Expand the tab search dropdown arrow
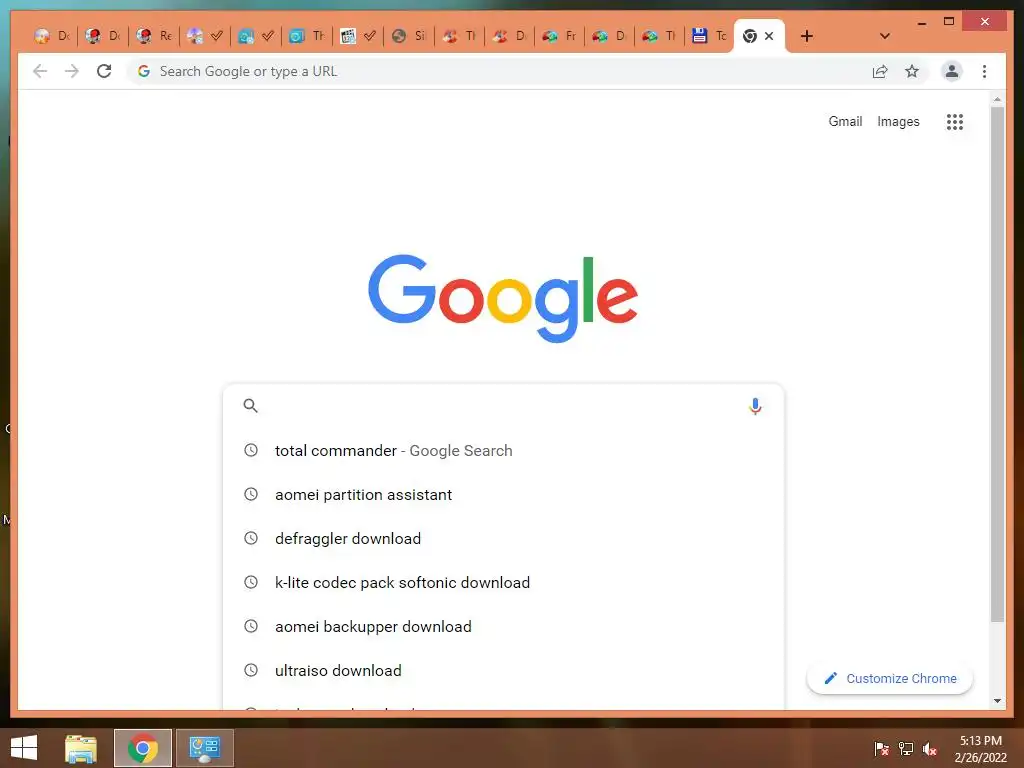Image resolution: width=1024 pixels, height=768 pixels. coord(885,36)
